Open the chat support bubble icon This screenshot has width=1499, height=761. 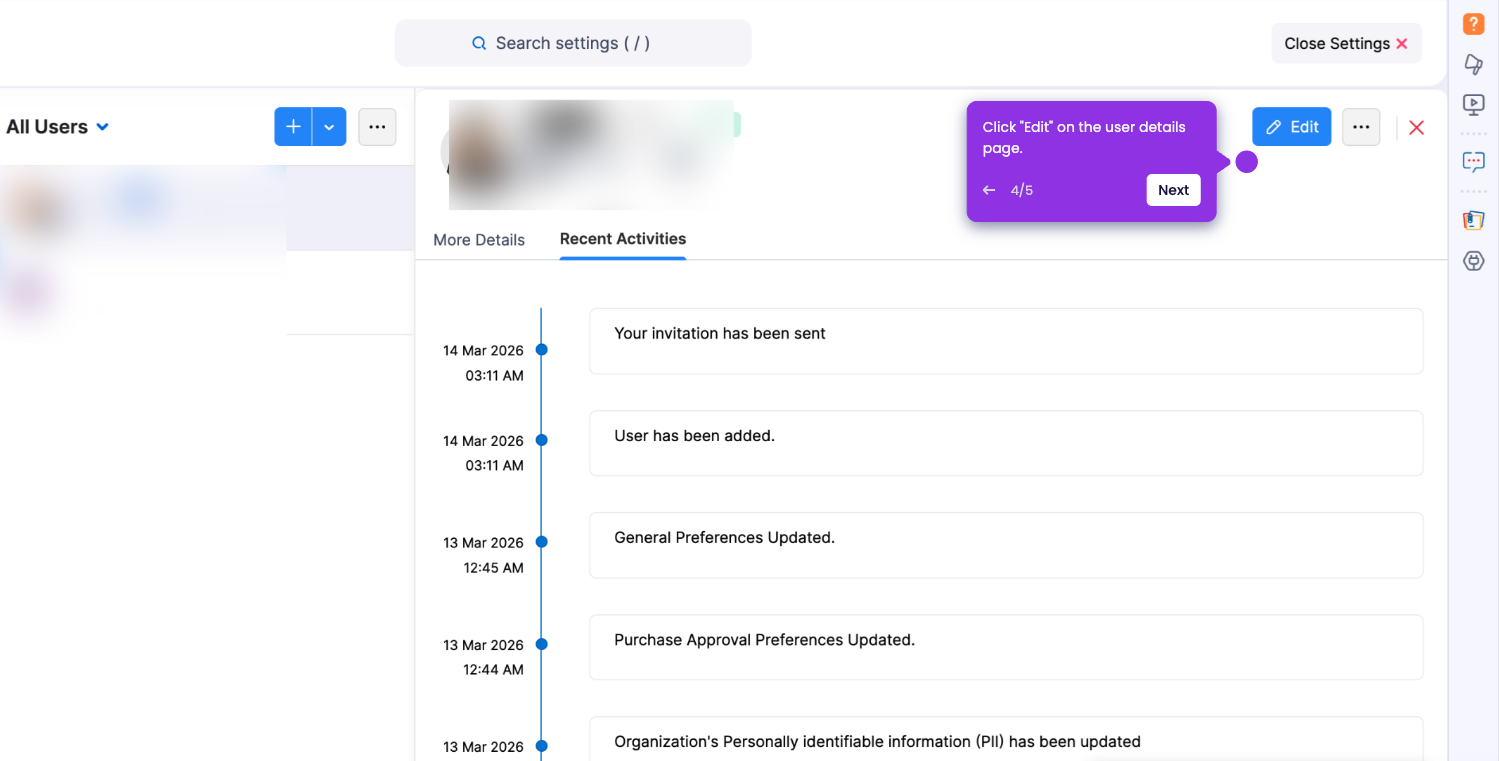[1473, 162]
